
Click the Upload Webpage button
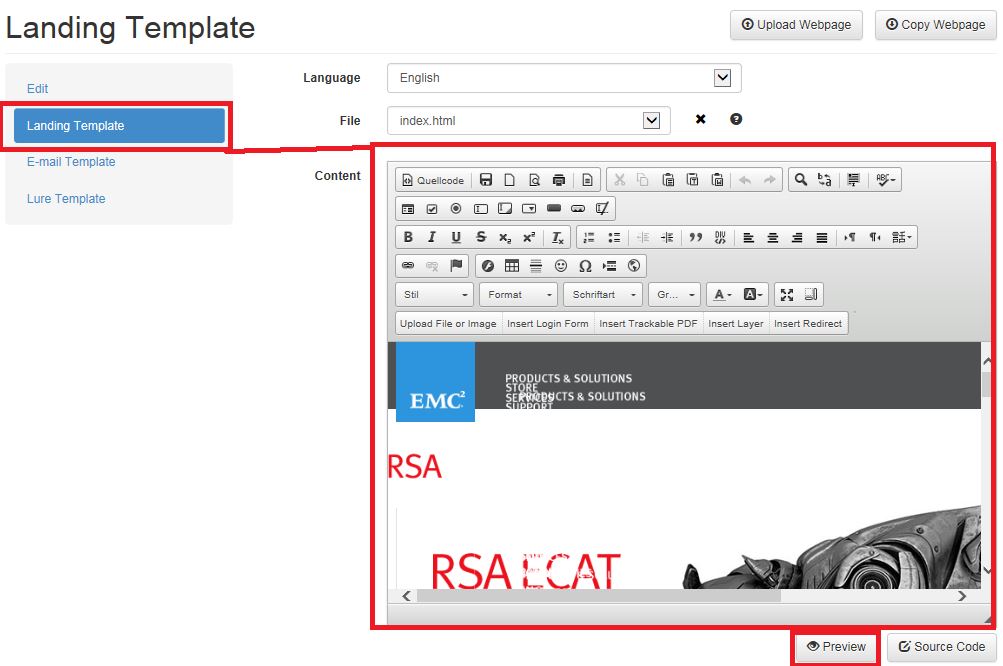point(796,25)
